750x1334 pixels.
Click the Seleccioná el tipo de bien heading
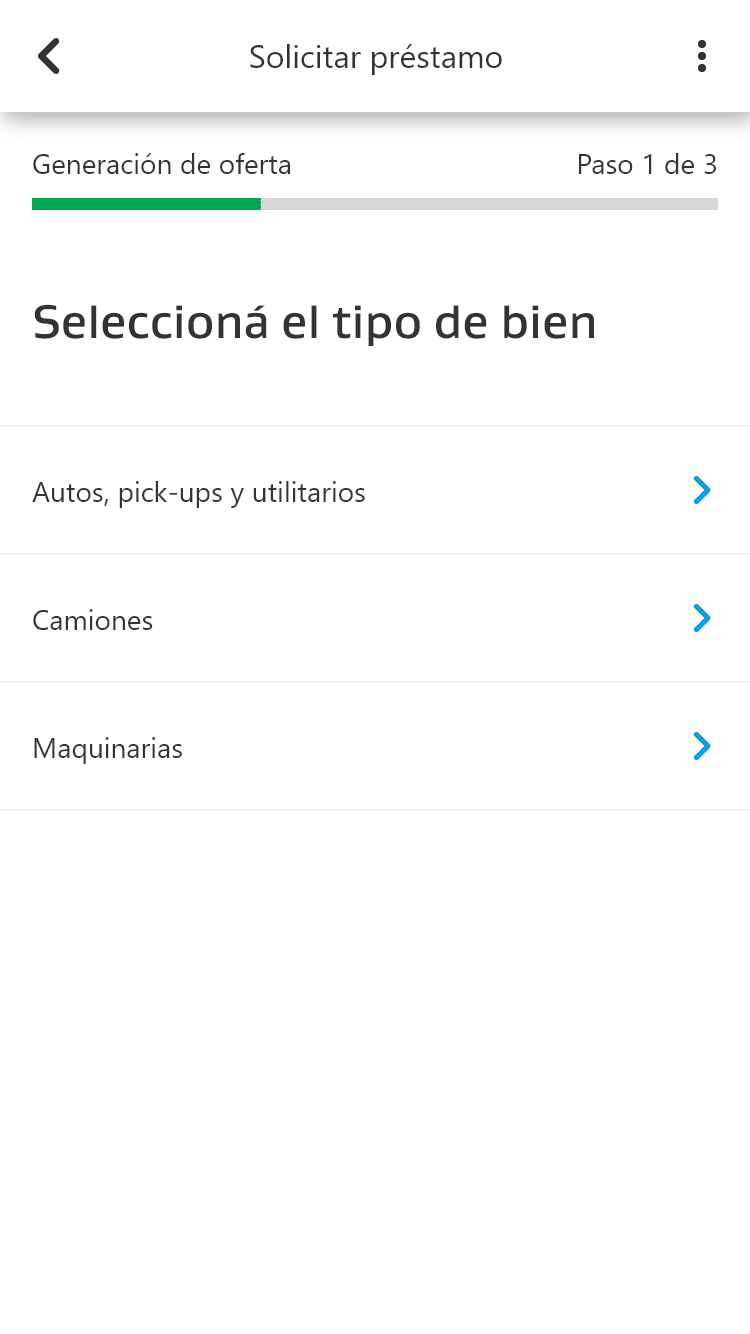coord(314,322)
